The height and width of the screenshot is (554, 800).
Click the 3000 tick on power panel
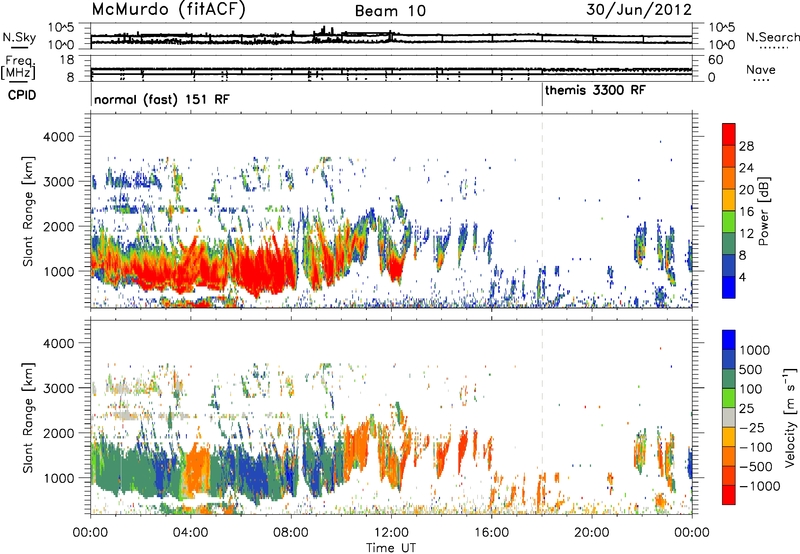click(x=59, y=182)
